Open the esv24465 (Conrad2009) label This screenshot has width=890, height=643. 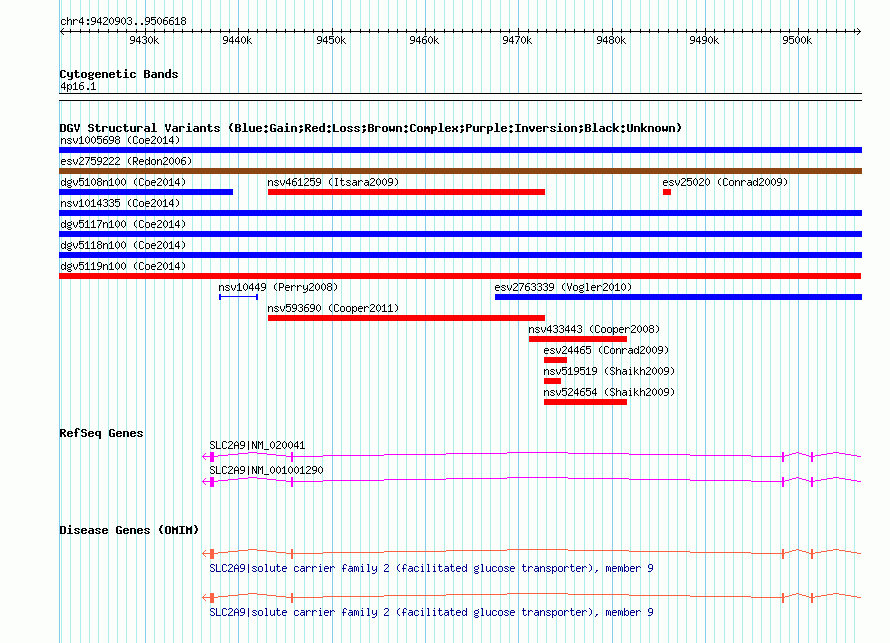tap(606, 350)
